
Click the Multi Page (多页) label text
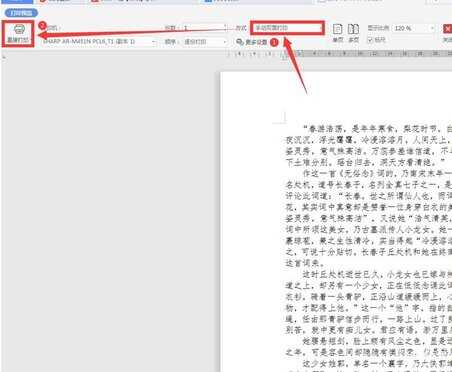pyautogui.click(x=353, y=40)
